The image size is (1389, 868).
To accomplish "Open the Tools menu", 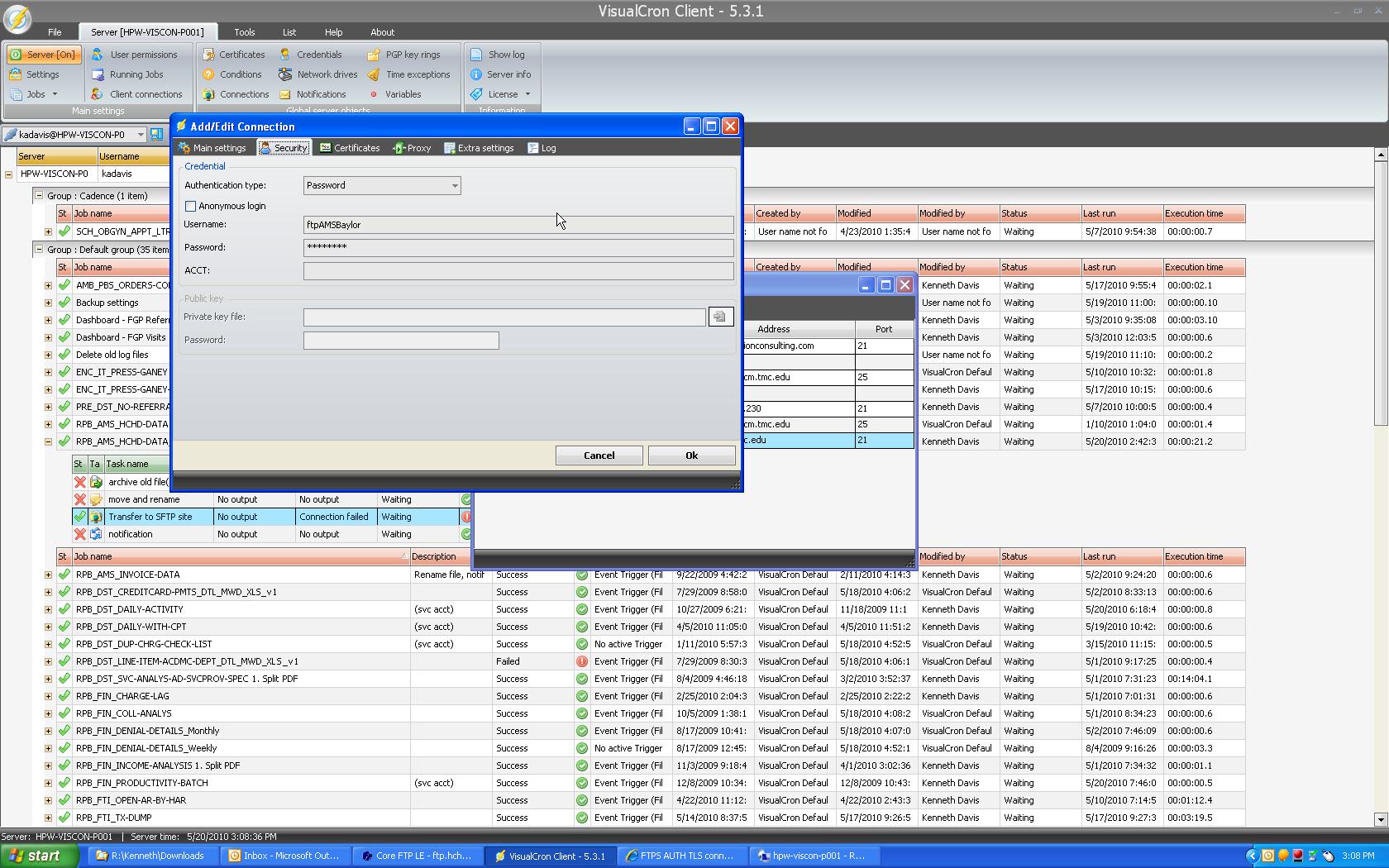I will tap(244, 32).
